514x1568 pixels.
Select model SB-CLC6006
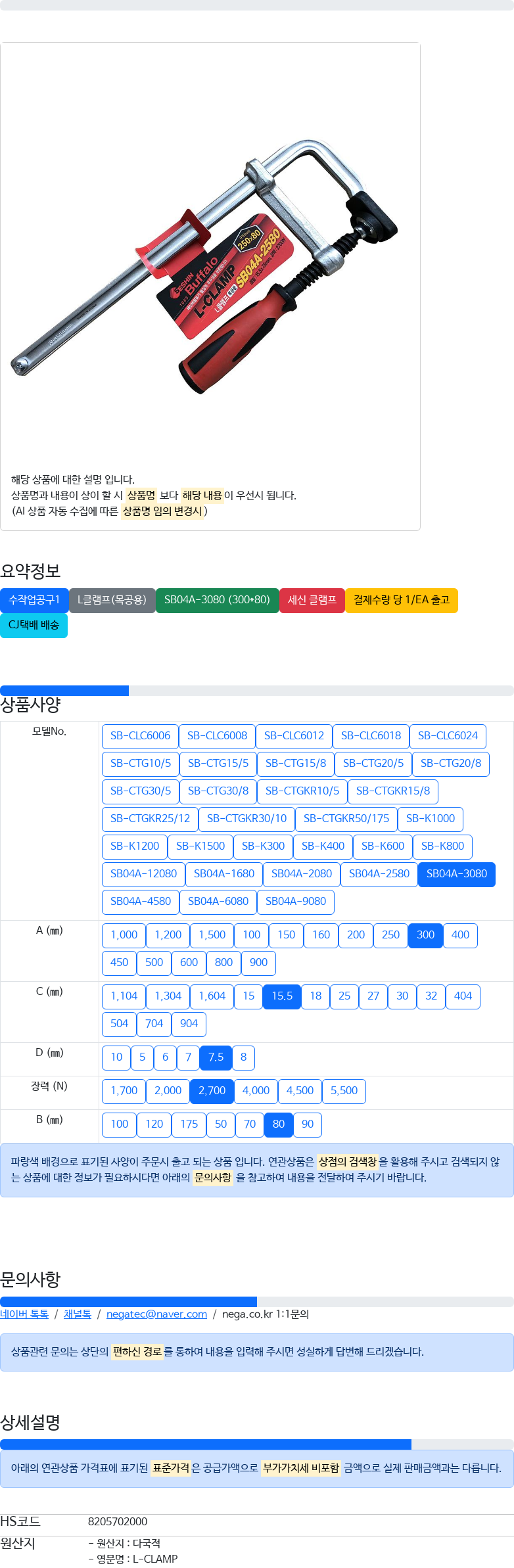pyautogui.click(x=140, y=736)
